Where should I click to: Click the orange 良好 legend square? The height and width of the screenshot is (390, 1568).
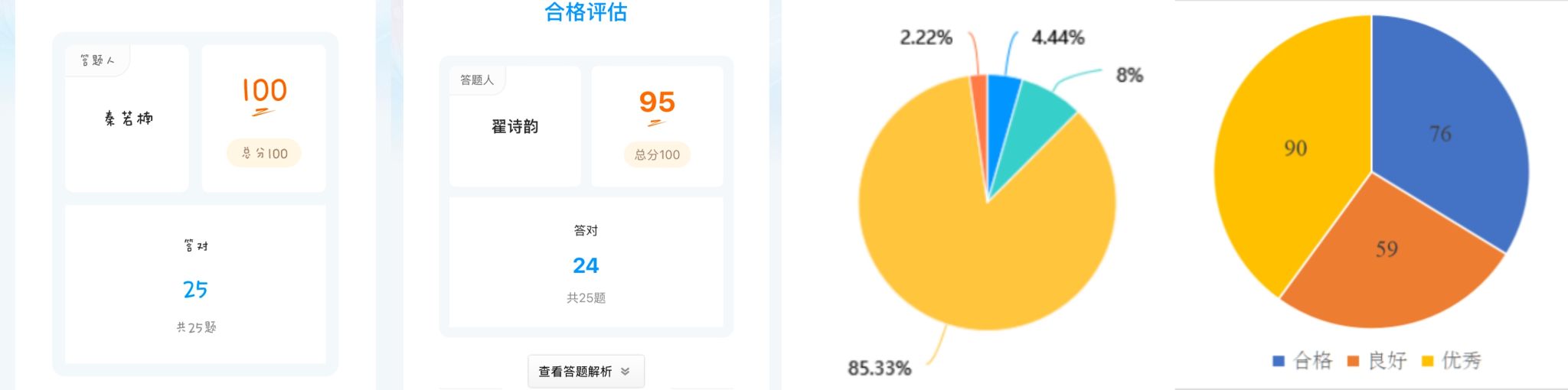[x=1353, y=361]
